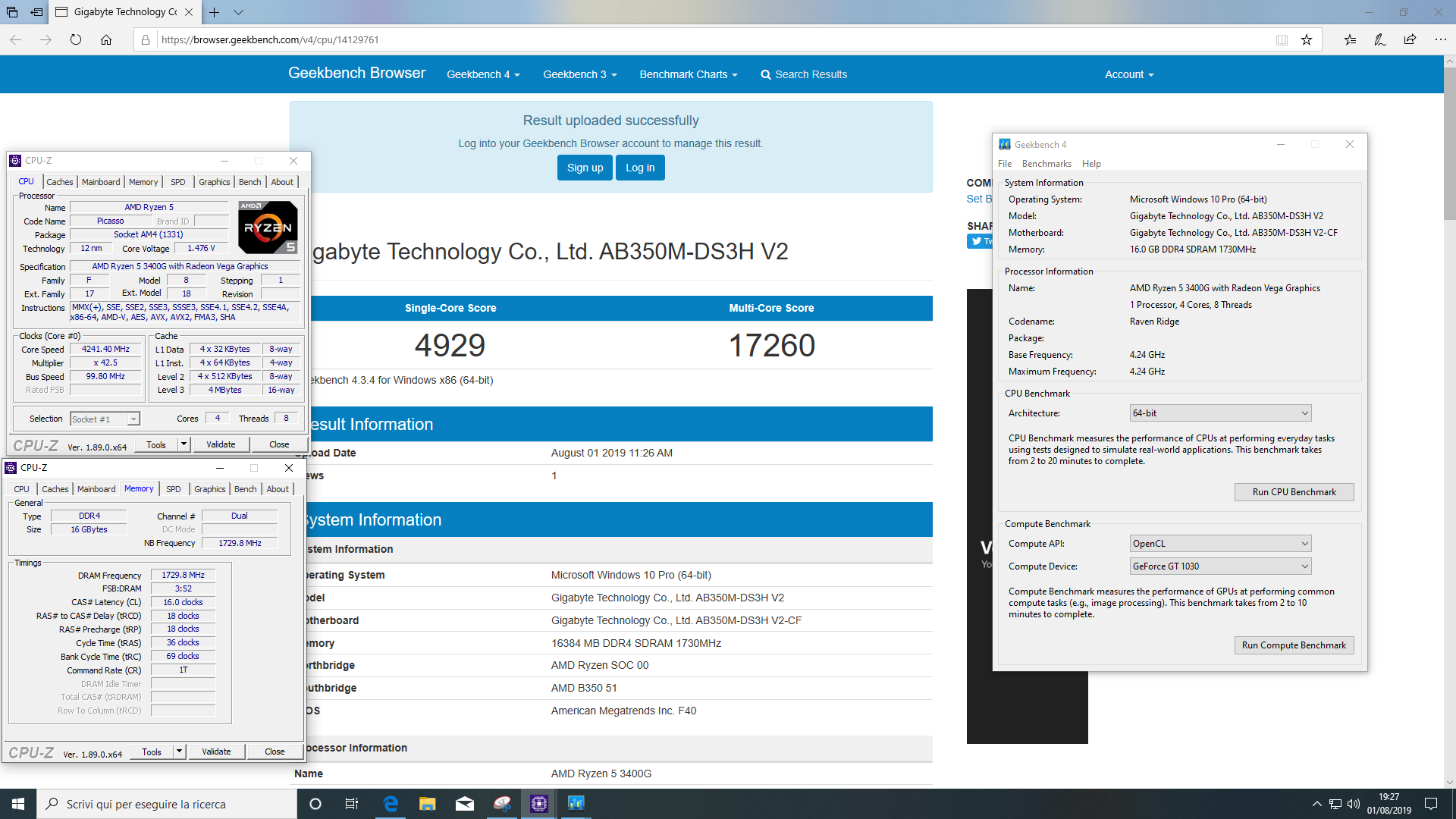
Task: Switch to CPU tab in lower CPU-Z
Action: point(21,489)
